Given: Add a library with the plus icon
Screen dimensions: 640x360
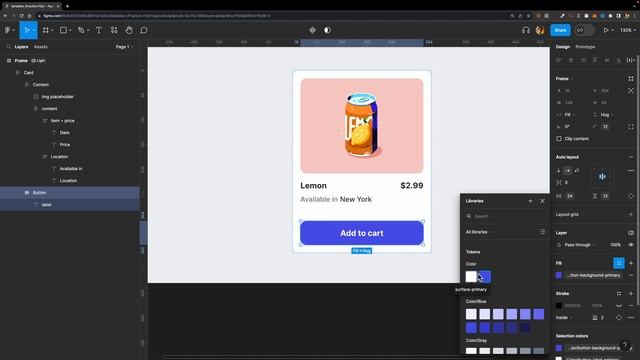Looking at the screenshot, I should coord(530,201).
